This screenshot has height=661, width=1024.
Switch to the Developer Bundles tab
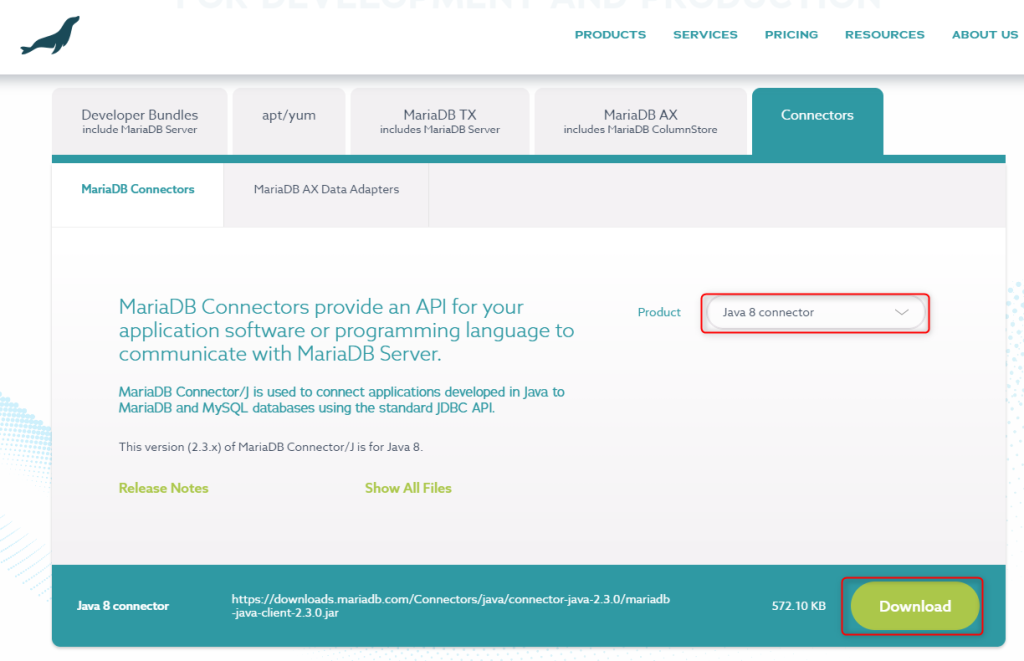[x=140, y=121]
